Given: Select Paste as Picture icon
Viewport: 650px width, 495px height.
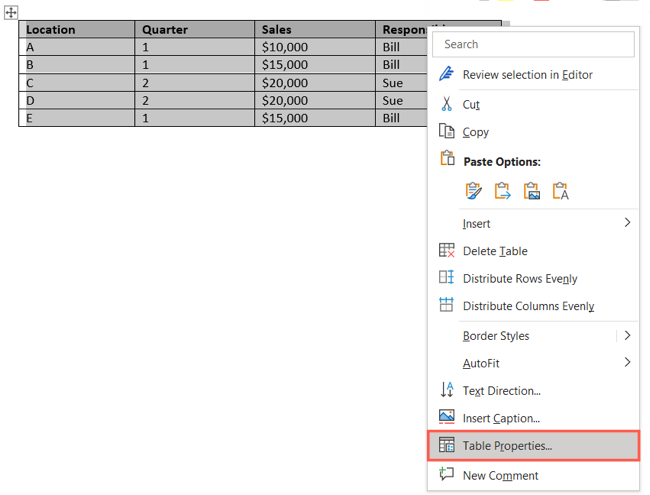Looking at the screenshot, I should click(531, 190).
